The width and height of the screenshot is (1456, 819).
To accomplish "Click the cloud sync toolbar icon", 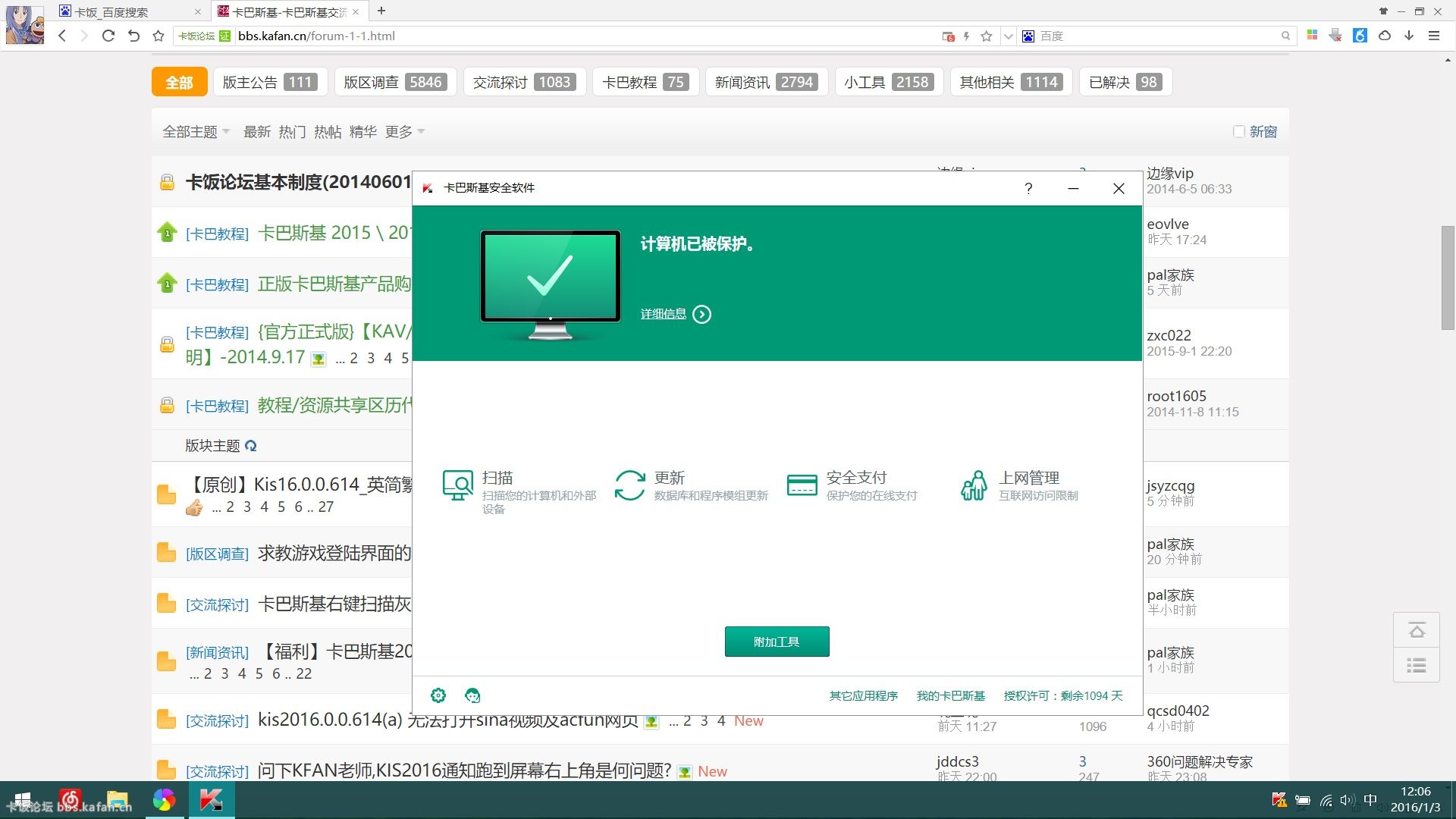I will 1385,36.
